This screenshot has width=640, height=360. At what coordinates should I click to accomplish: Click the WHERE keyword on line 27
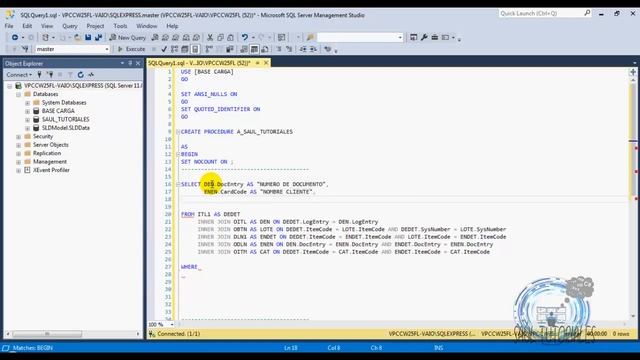point(189,267)
